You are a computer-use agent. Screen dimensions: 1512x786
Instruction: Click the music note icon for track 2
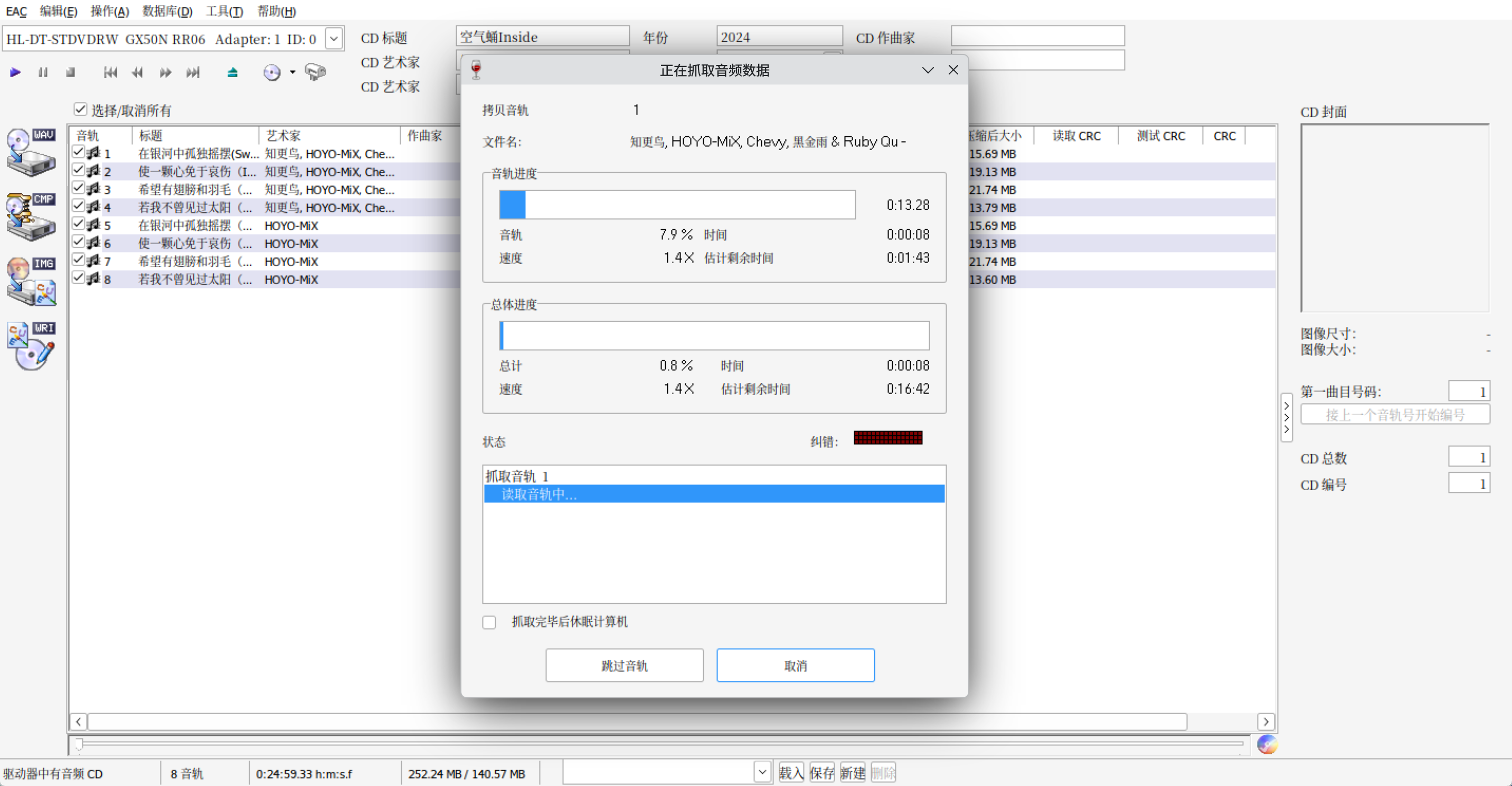[93, 172]
